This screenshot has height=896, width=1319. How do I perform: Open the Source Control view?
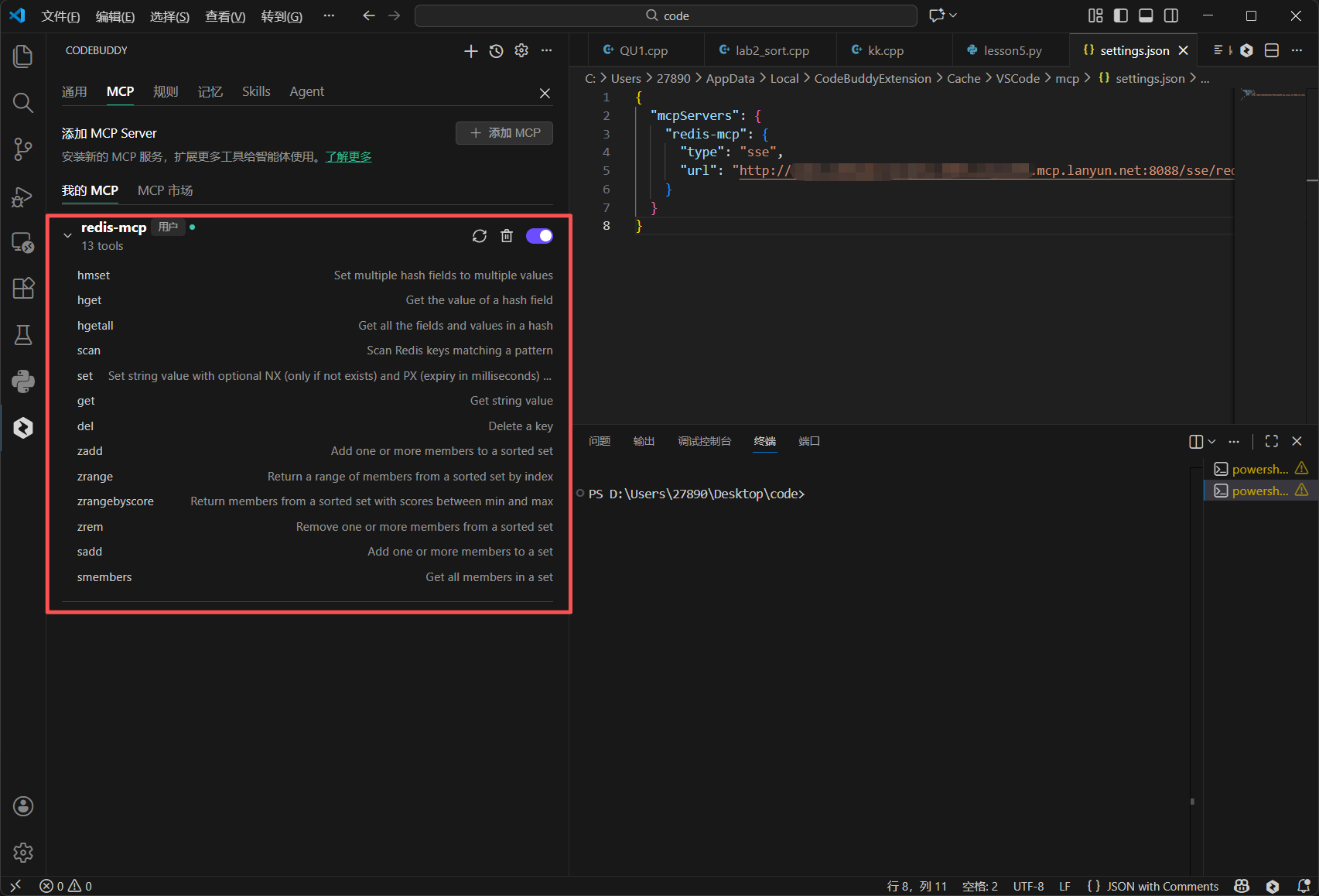23,149
